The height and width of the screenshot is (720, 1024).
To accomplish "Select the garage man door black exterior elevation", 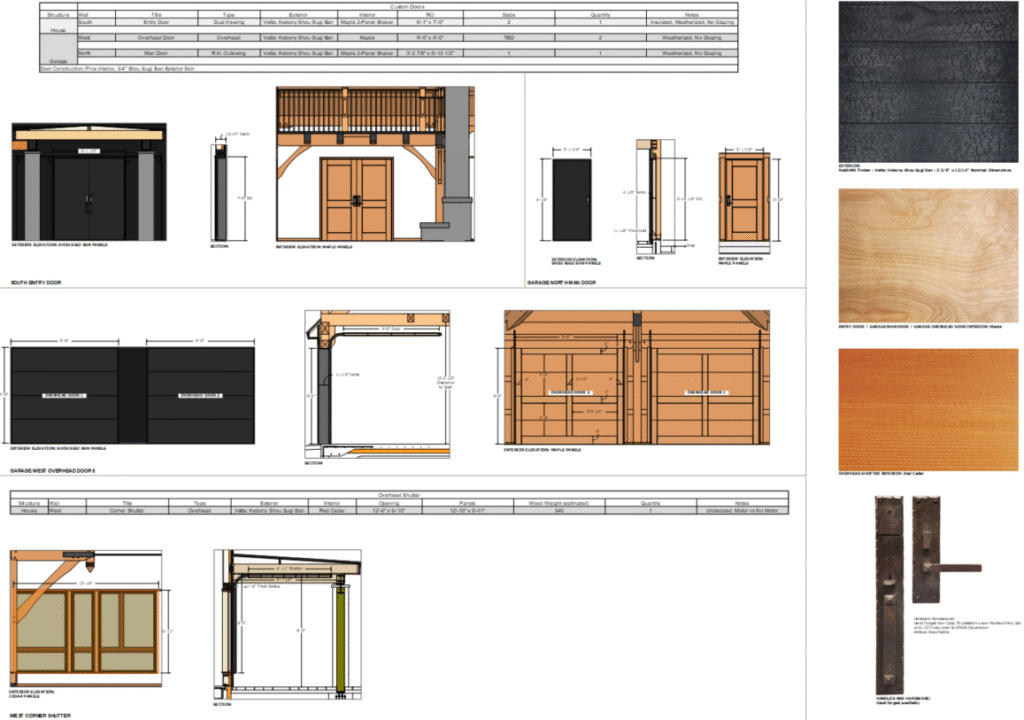I will [x=572, y=198].
